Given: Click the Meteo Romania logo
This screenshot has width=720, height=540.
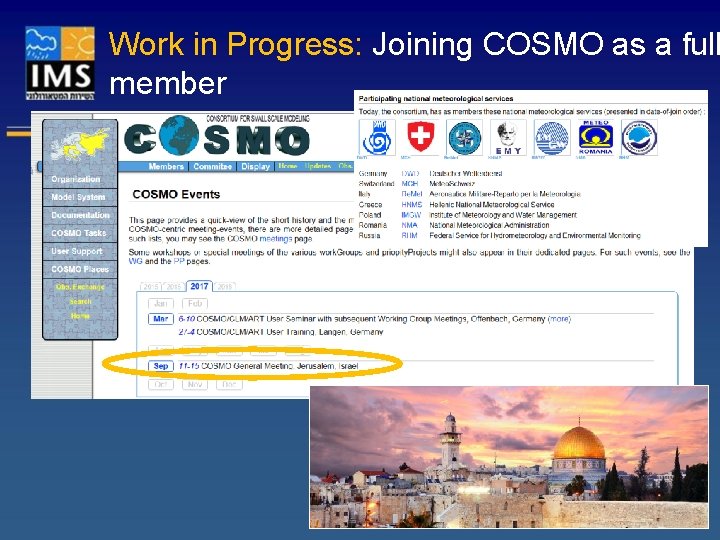Looking at the screenshot, I should [x=596, y=138].
